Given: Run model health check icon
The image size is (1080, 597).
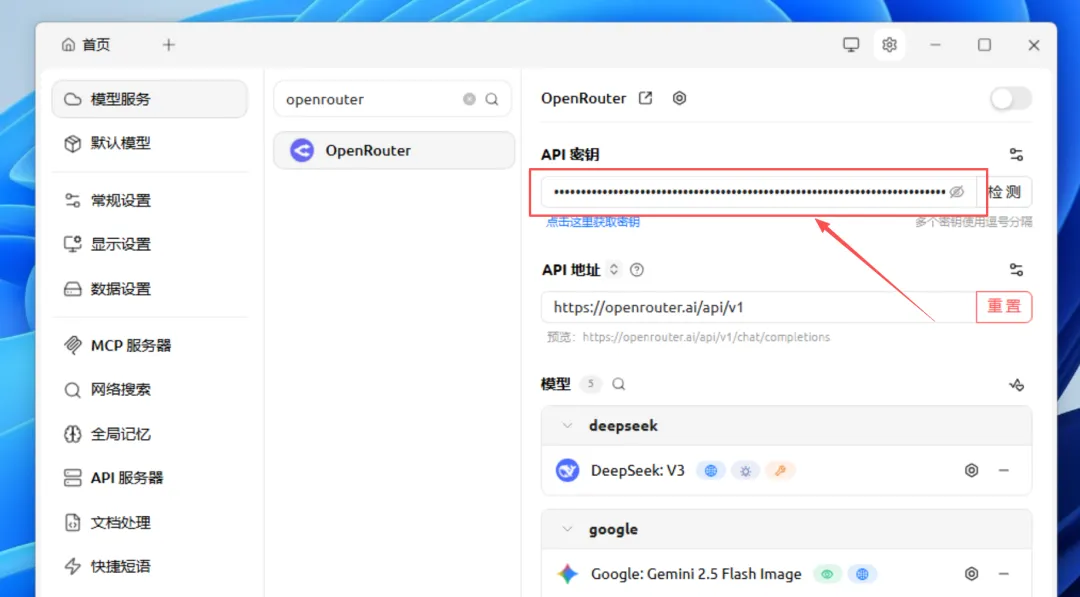Looking at the screenshot, I should (1016, 384).
